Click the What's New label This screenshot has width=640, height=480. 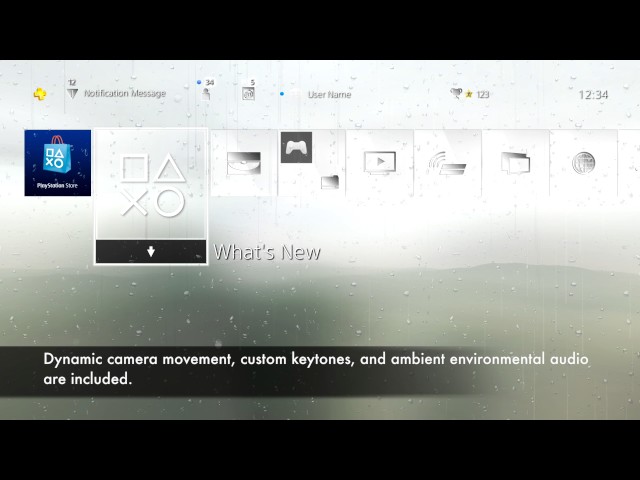[267, 252]
